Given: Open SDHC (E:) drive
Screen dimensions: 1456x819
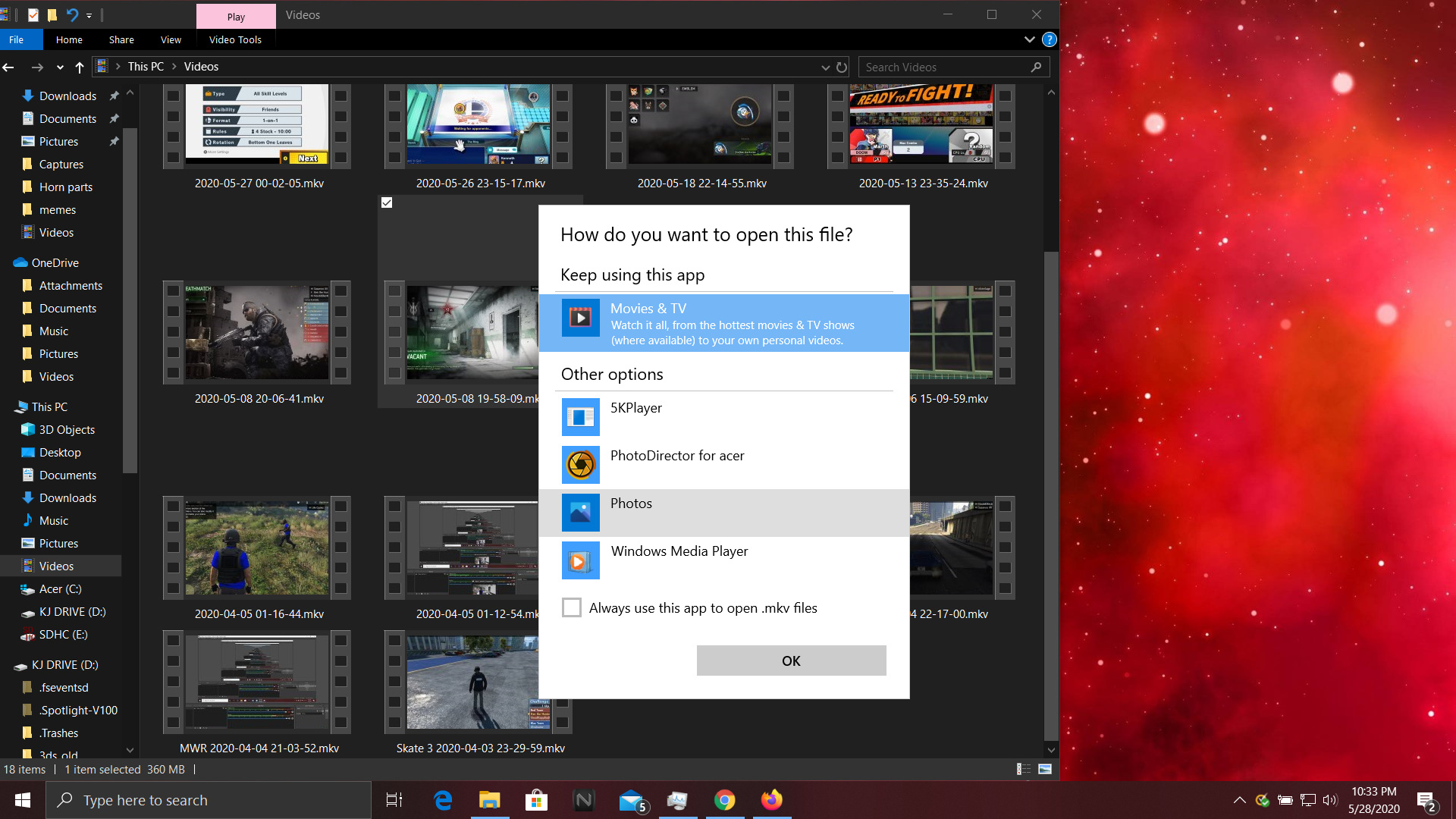Looking at the screenshot, I should pyautogui.click(x=63, y=634).
